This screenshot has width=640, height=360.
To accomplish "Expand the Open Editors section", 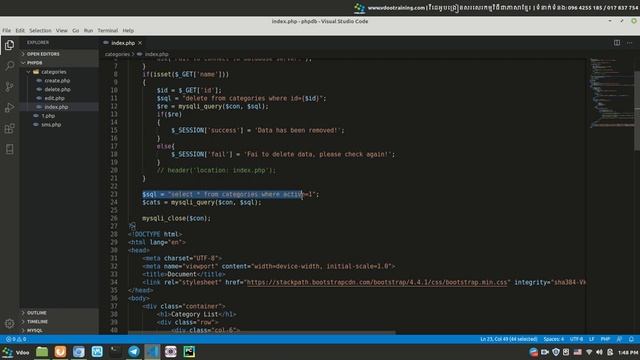I will [59, 54].
